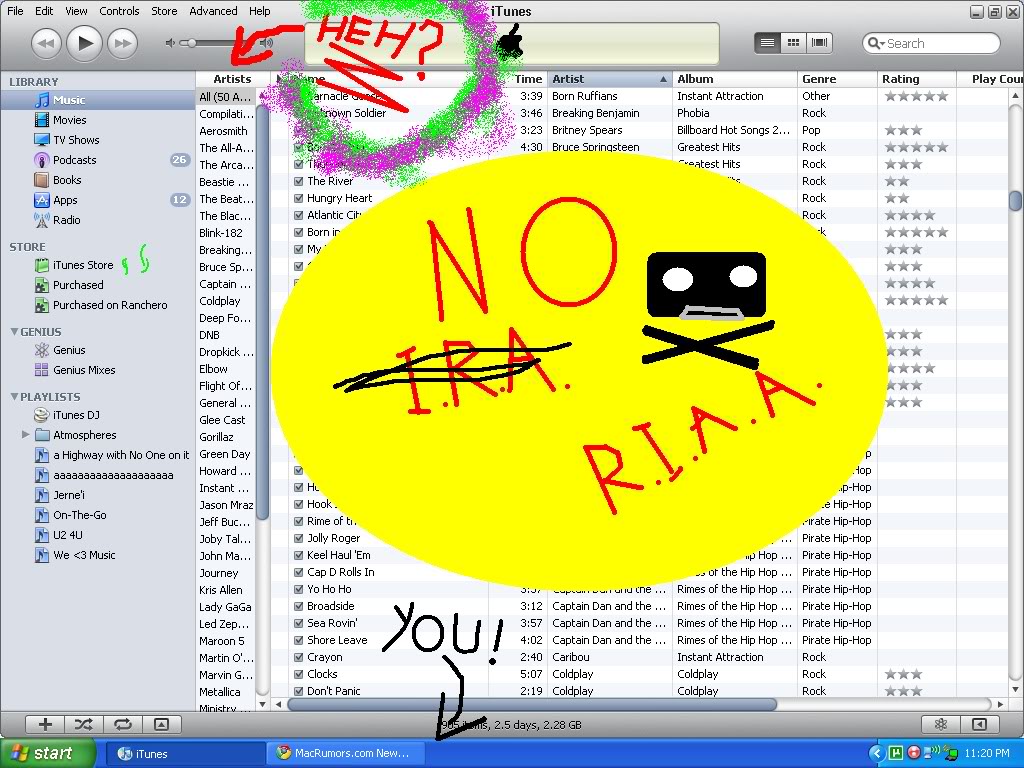The image size is (1024, 768).
Task: Uncheck the Jolly Roger song
Action: (x=298, y=538)
